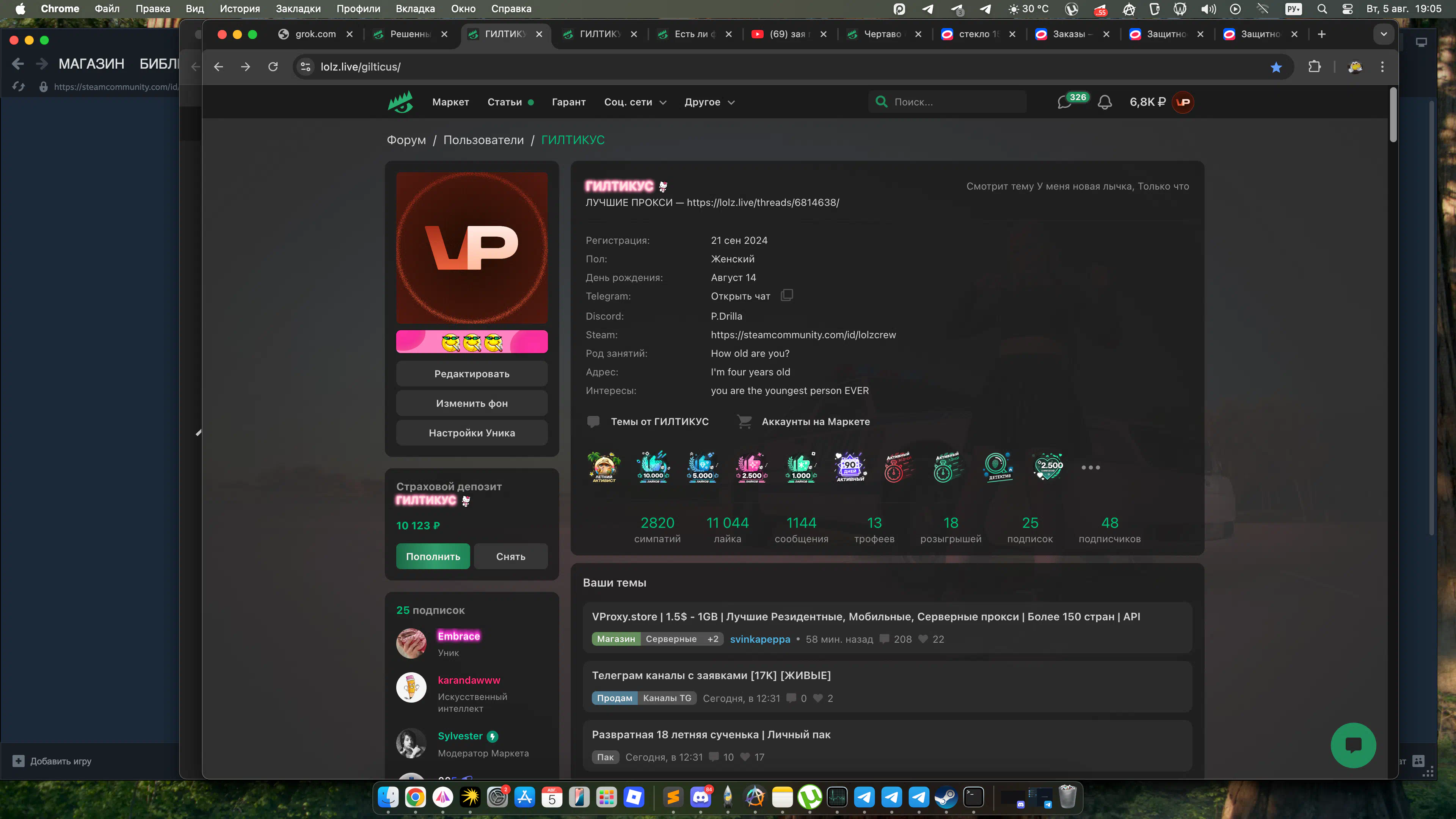Click the 1.000 likes trophy badge
The width and height of the screenshot is (1456, 819).
coord(801,467)
